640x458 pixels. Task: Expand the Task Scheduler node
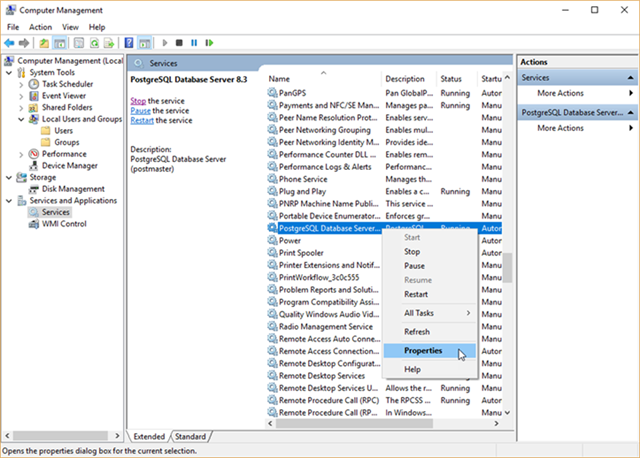click(x=22, y=84)
